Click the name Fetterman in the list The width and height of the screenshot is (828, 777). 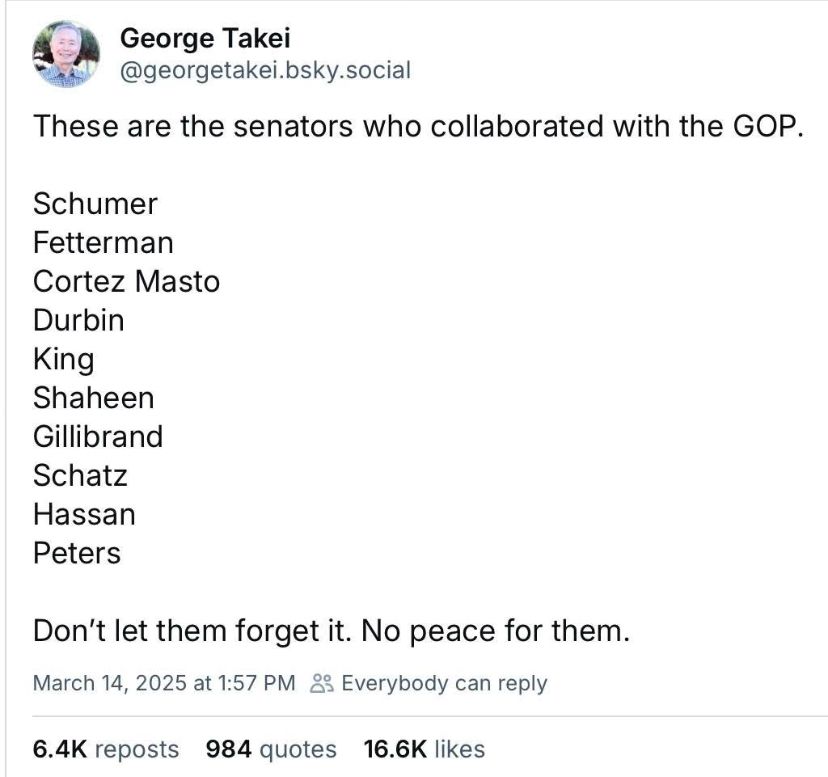(x=103, y=243)
